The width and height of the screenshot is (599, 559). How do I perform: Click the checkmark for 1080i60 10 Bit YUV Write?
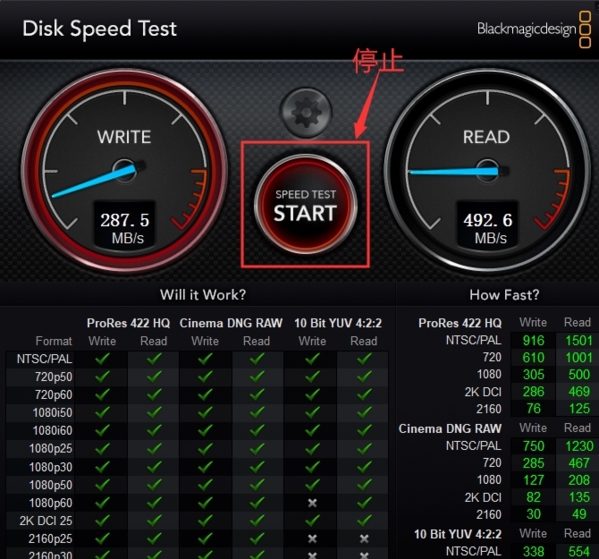tap(312, 430)
